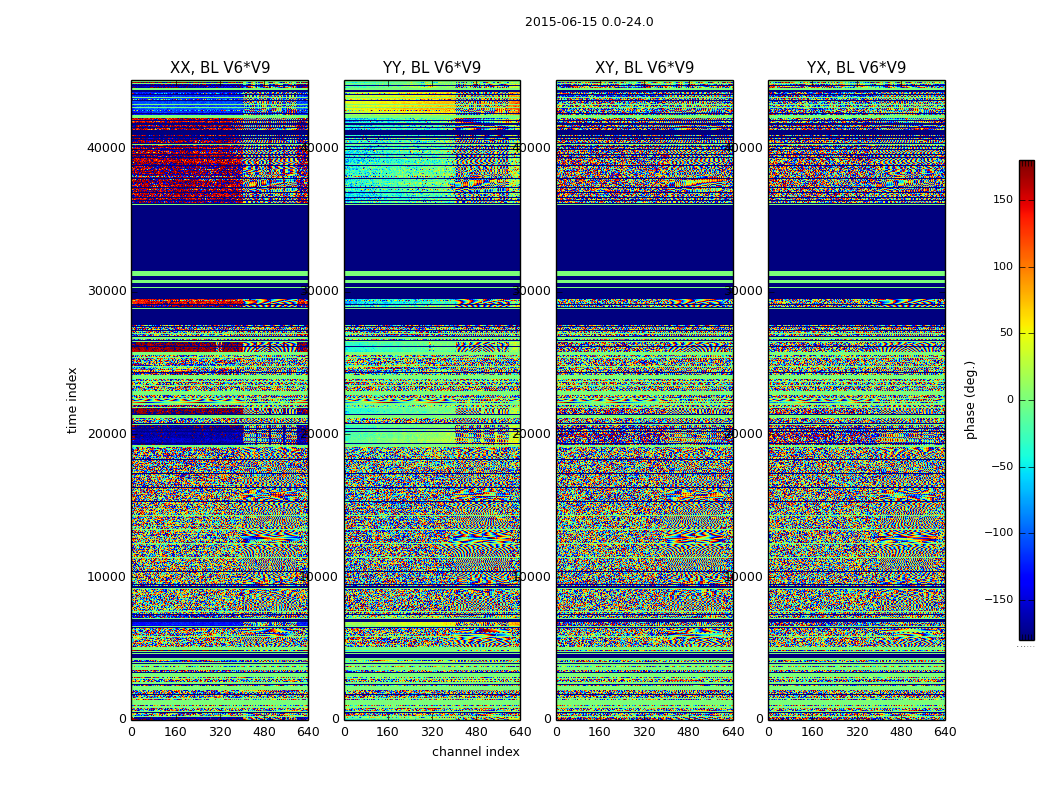This screenshot has width=1050, height=800.
Task: Click the XX panel y-tick label 40000
Action: click(106, 148)
